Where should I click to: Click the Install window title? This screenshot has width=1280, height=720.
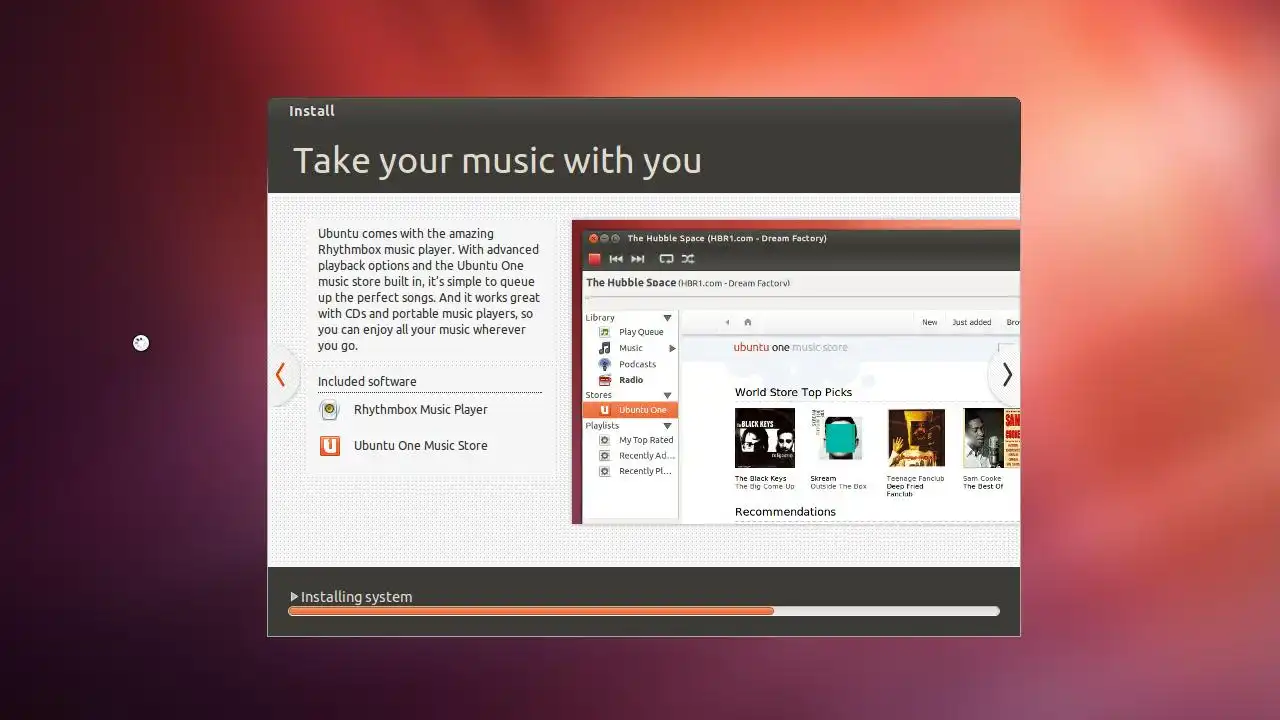tap(312, 111)
